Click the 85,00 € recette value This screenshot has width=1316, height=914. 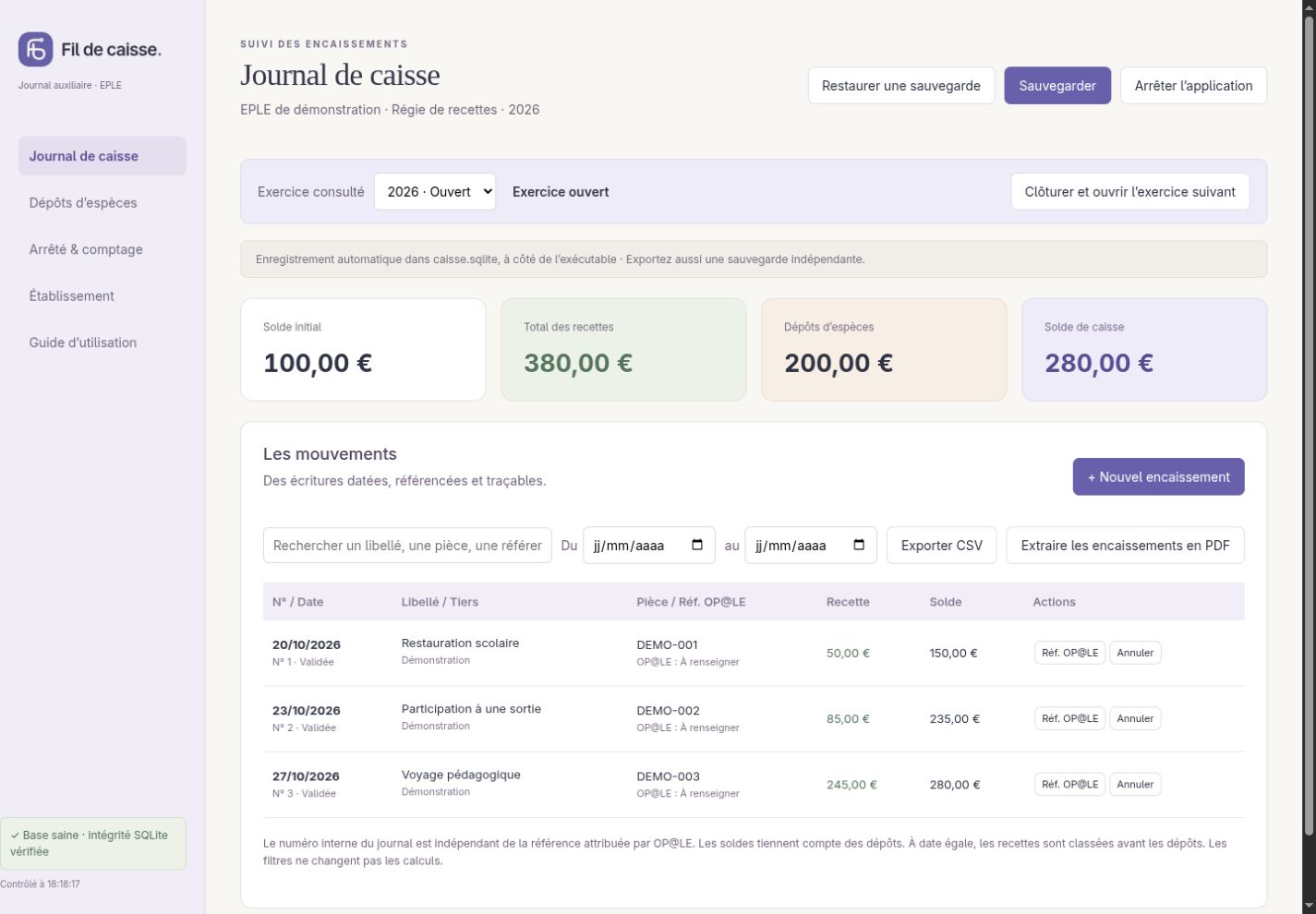click(x=848, y=719)
